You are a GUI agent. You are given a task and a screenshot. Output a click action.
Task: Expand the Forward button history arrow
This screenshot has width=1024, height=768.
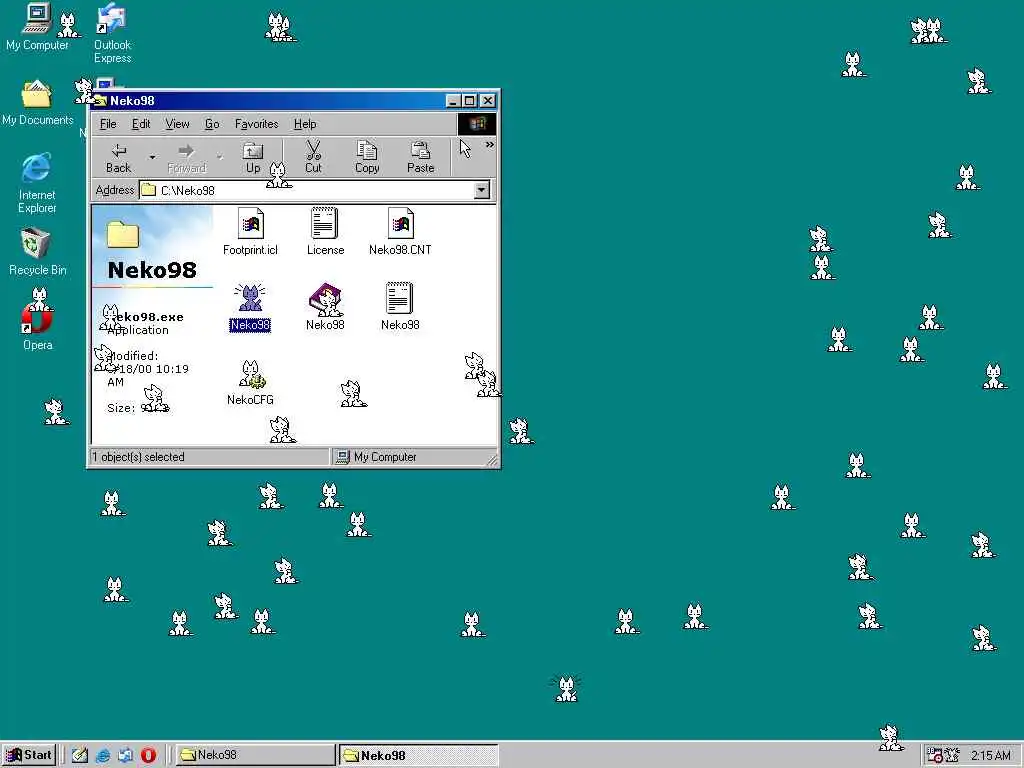click(219, 157)
